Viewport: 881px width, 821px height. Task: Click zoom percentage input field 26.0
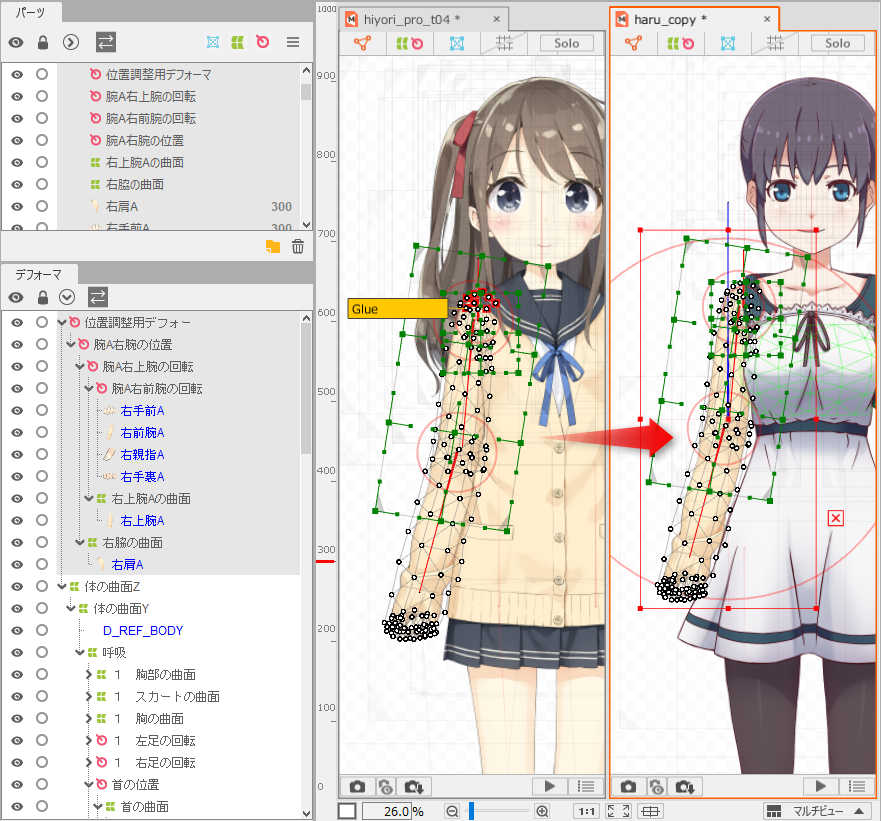(387, 811)
